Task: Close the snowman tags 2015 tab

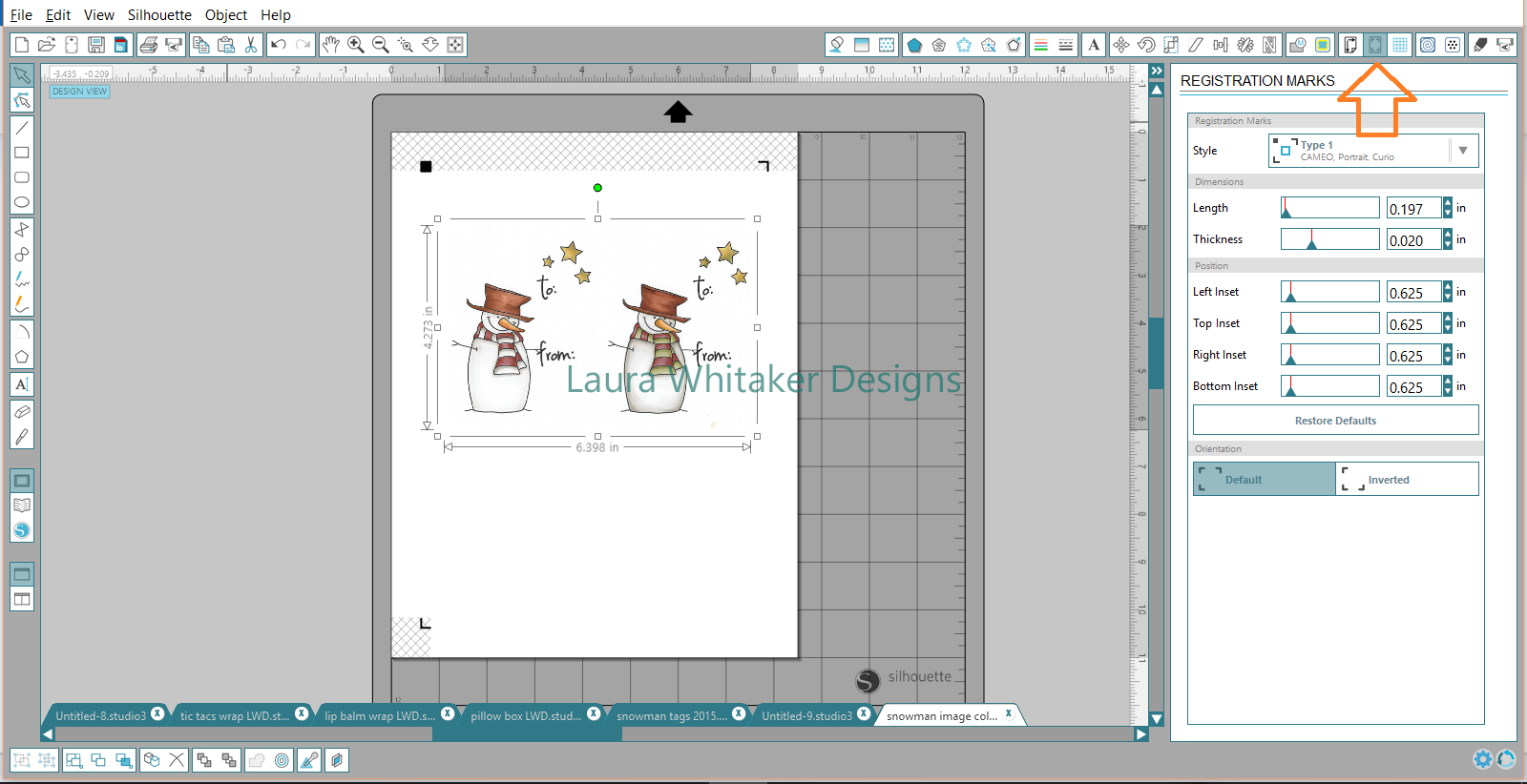Action: click(739, 713)
